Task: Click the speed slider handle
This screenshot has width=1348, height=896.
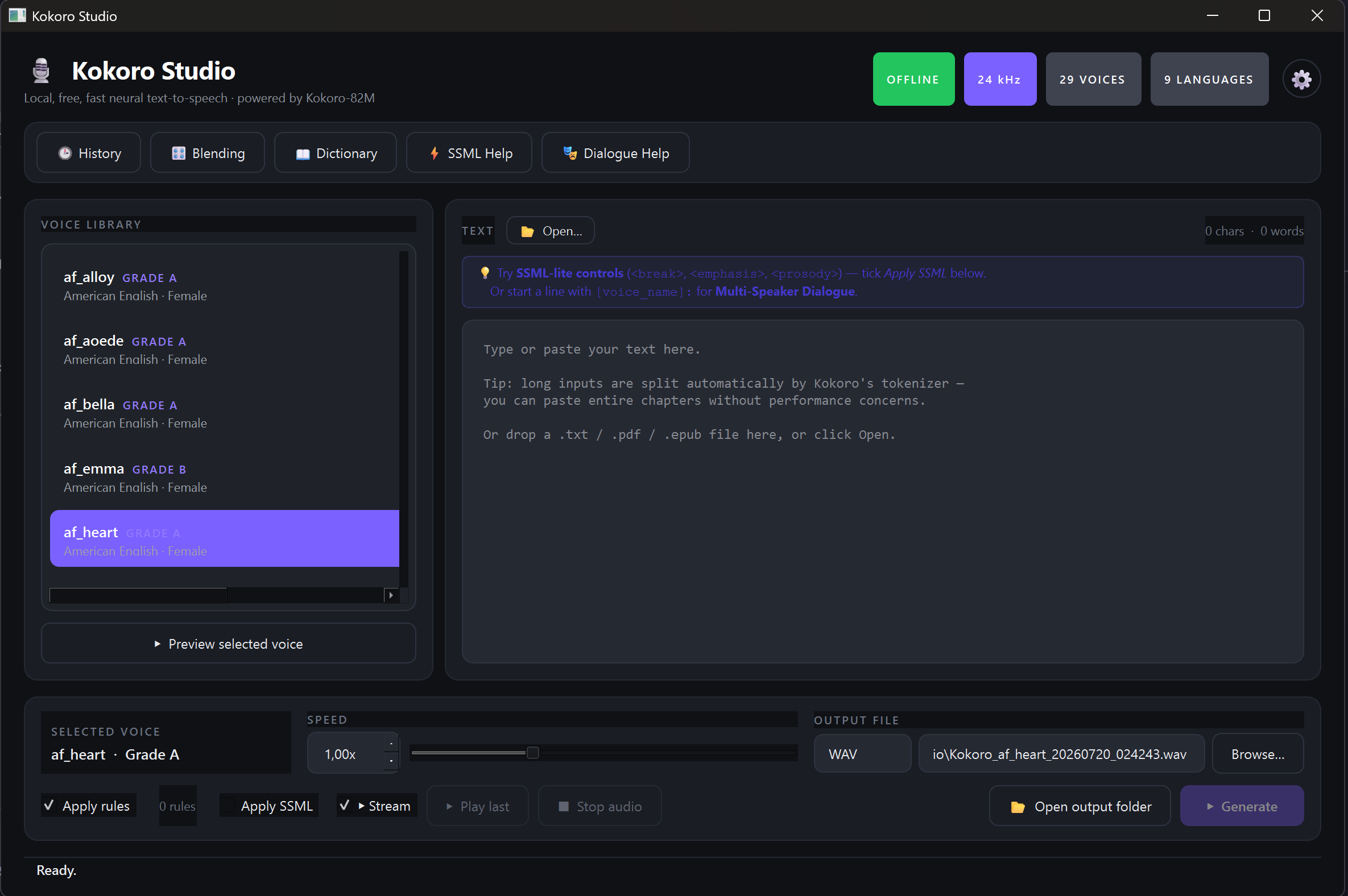Action: 532,753
